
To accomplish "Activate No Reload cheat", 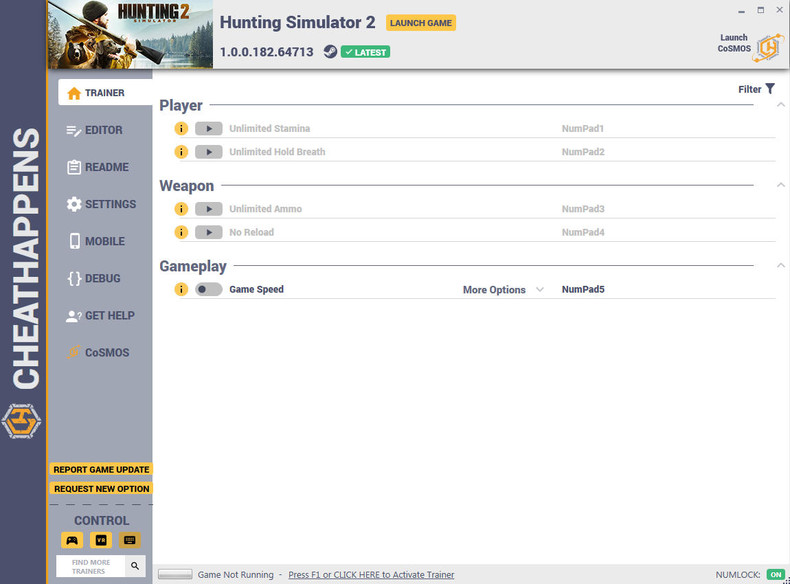I will pos(209,232).
